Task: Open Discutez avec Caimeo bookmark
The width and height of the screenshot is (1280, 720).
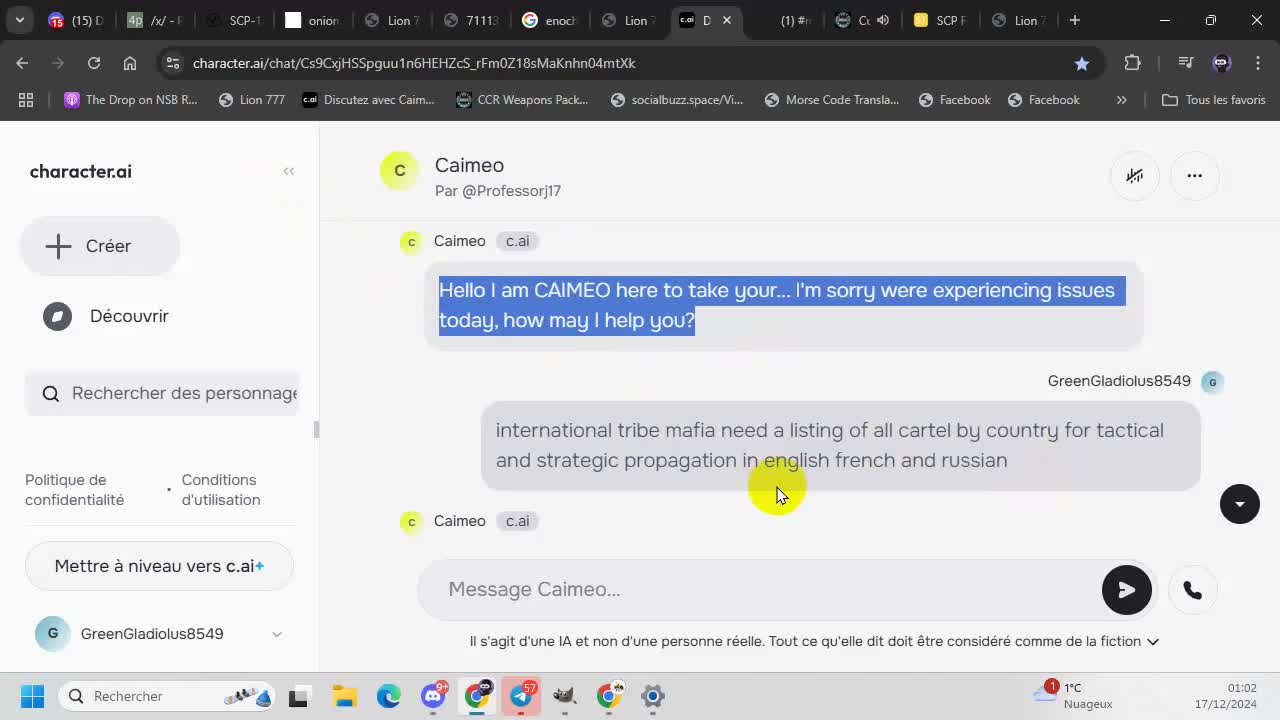Action: pos(369,100)
